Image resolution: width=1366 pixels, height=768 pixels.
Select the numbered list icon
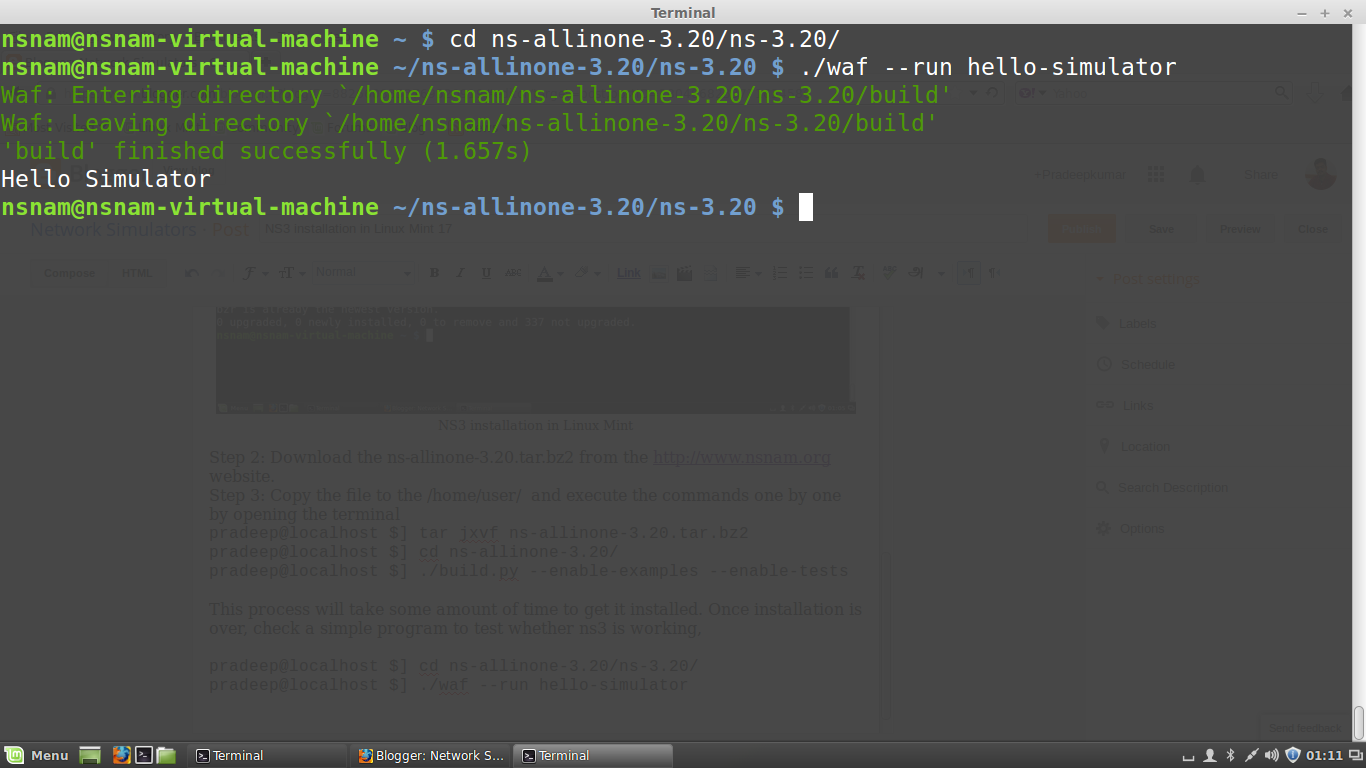coord(780,272)
